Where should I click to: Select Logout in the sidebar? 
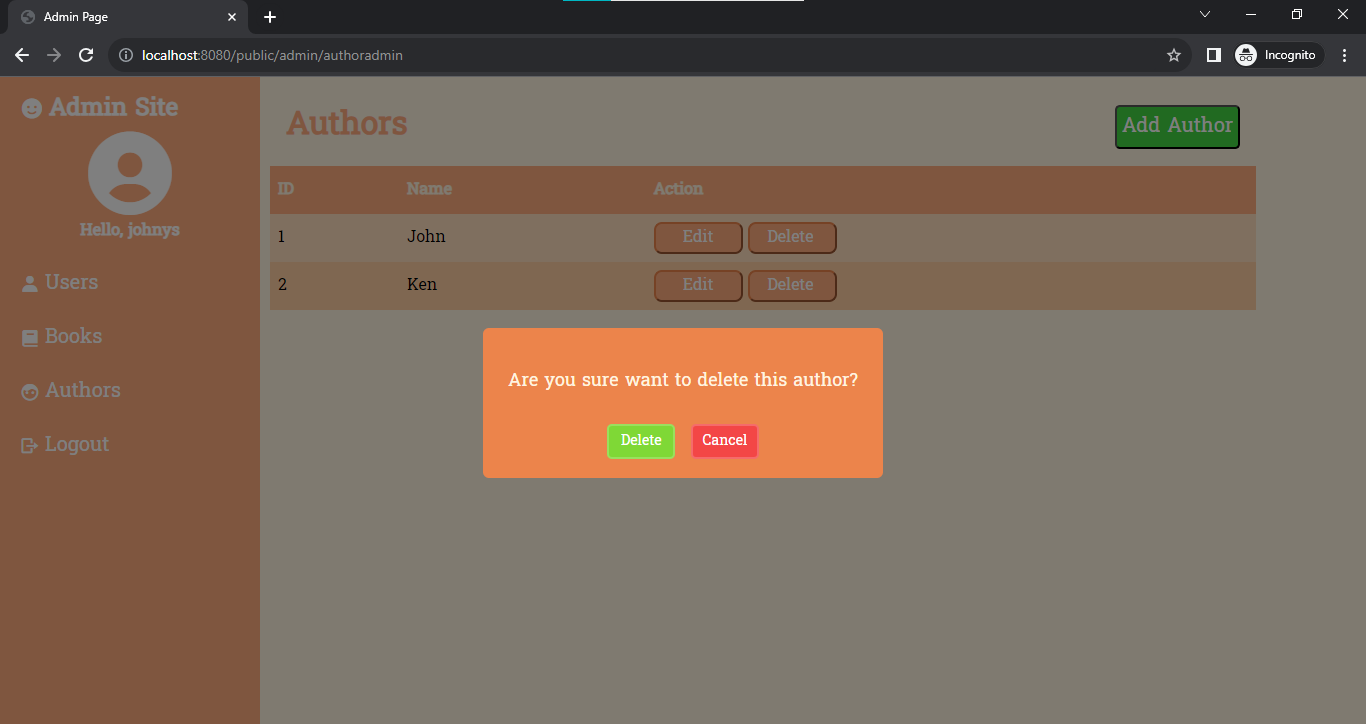pyautogui.click(x=76, y=444)
